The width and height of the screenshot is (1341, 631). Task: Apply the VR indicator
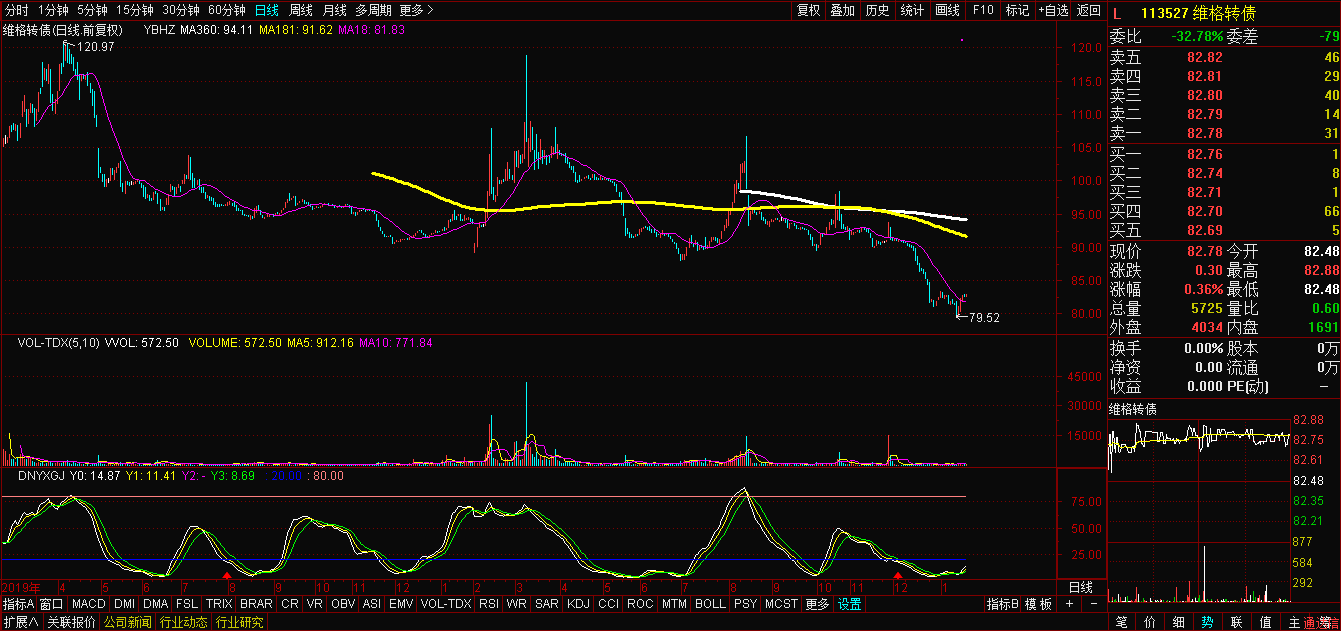click(315, 604)
